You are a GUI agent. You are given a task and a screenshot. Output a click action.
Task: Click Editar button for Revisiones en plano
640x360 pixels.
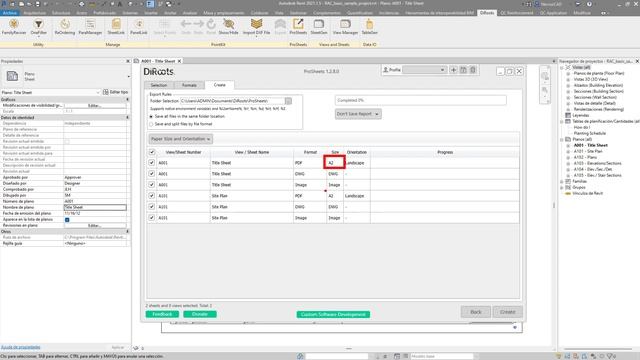click(x=95, y=225)
